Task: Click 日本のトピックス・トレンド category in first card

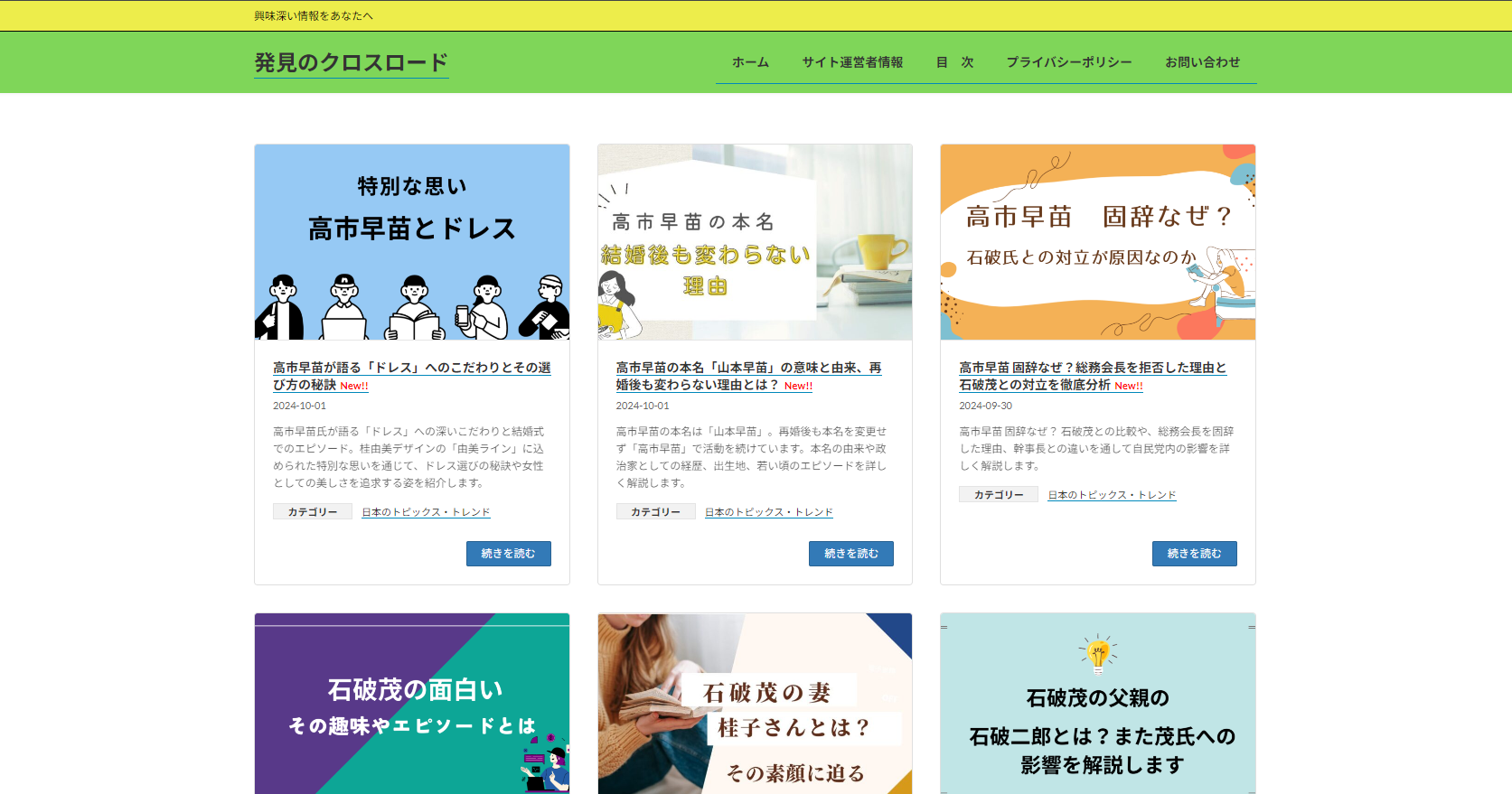Action: 426,512
